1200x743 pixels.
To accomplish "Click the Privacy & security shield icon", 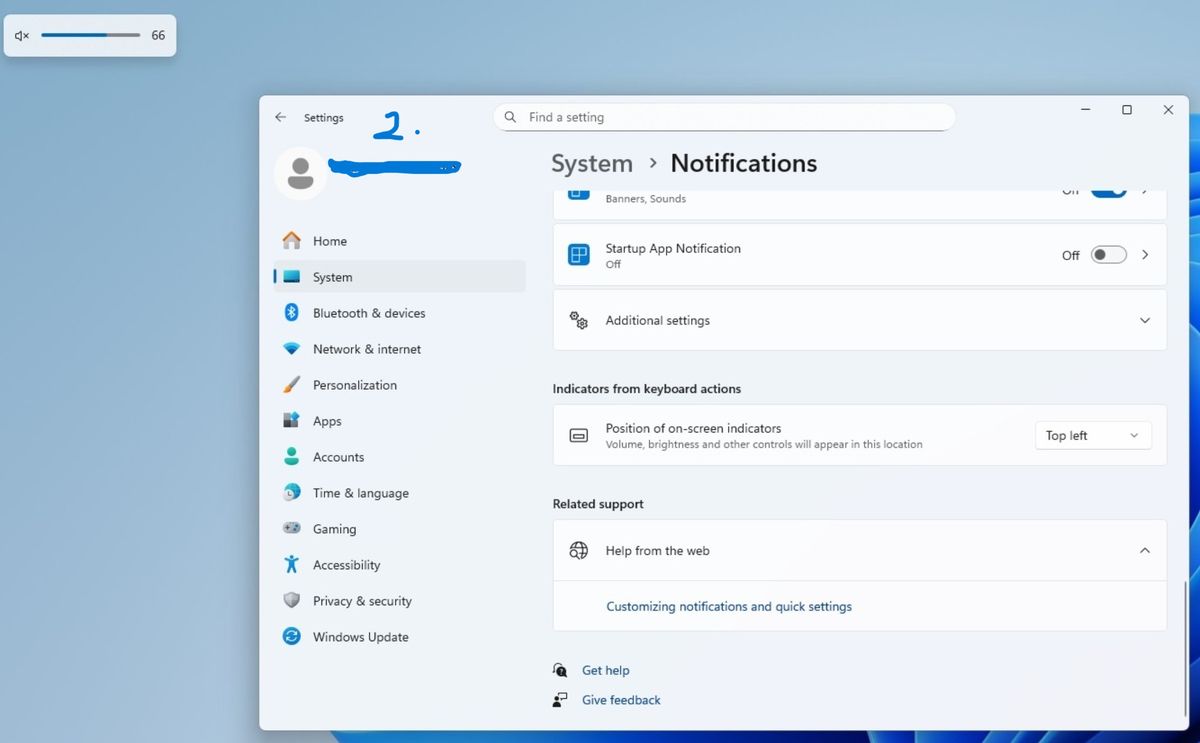I will pyautogui.click(x=291, y=601).
